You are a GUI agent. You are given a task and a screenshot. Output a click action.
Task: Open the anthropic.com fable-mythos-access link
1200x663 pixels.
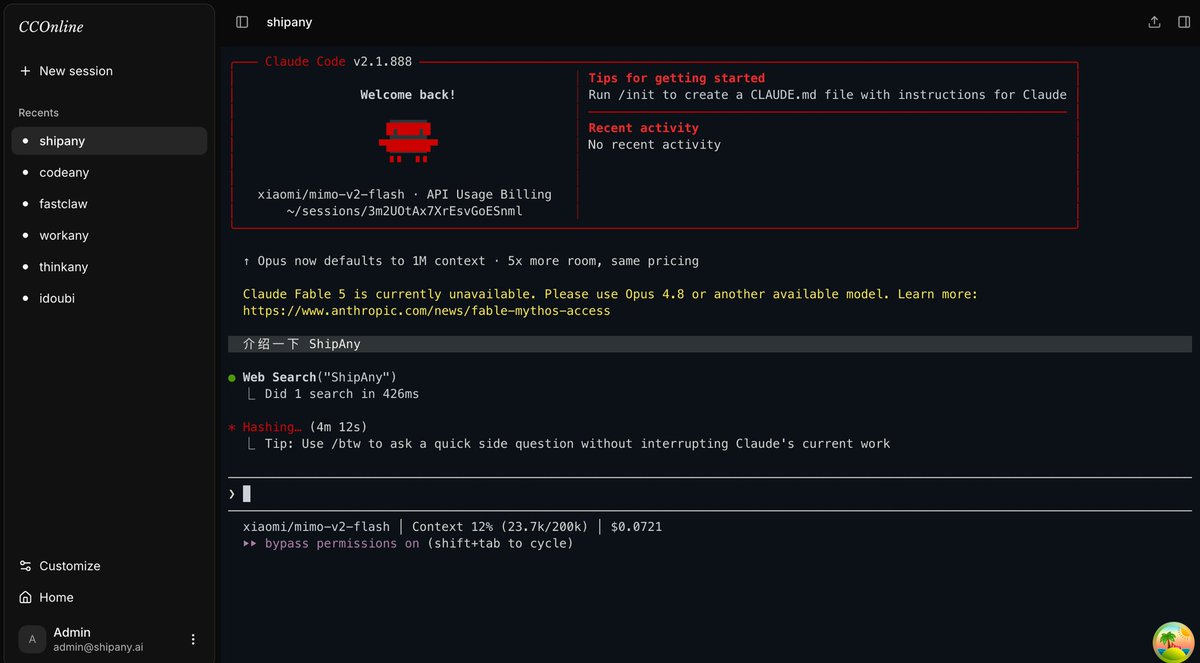coord(426,311)
